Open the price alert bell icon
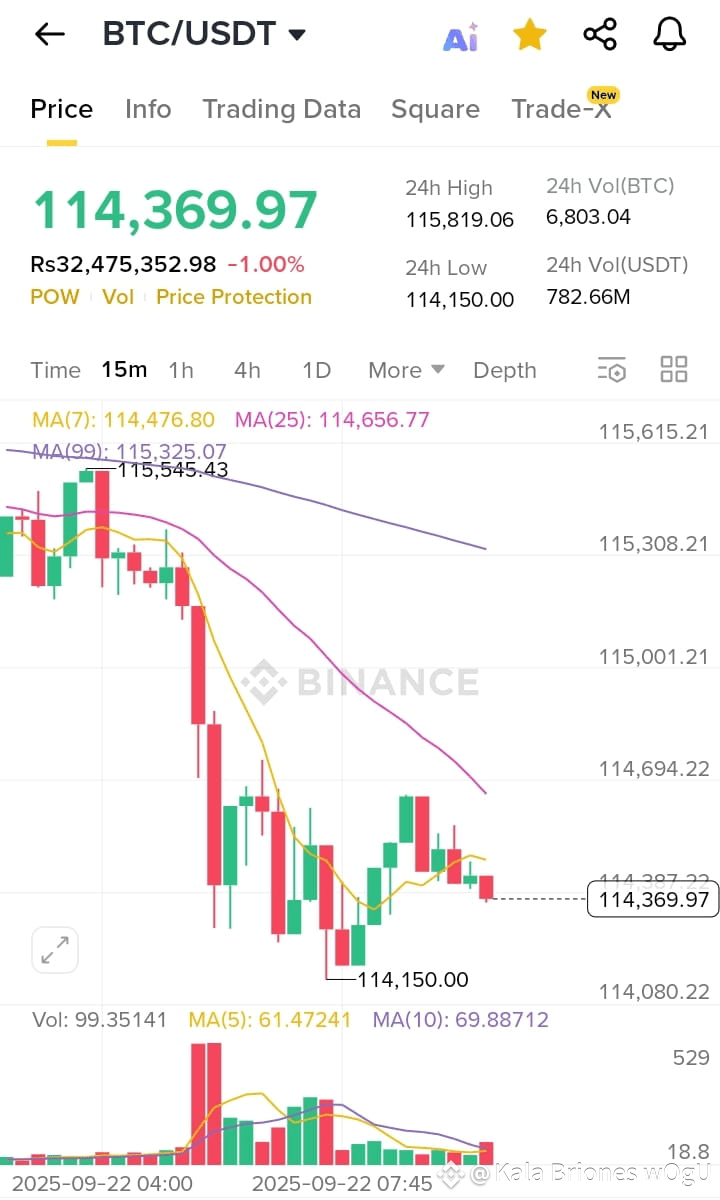The image size is (720, 1200). [670, 35]
